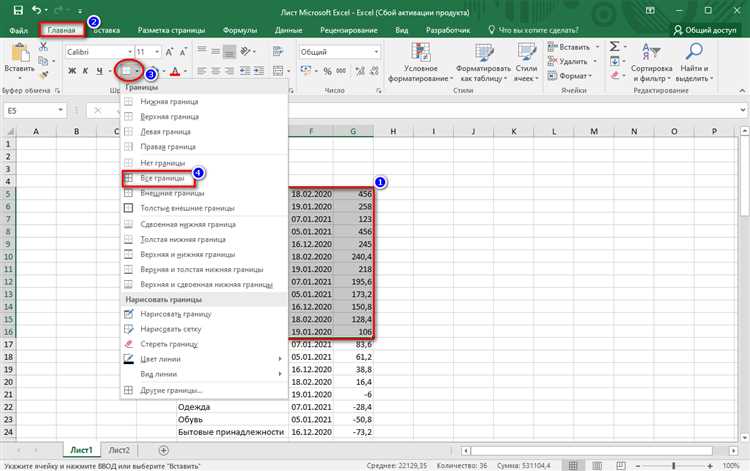
Task: Click the comma style 000 icon
Action: point(341,71)
